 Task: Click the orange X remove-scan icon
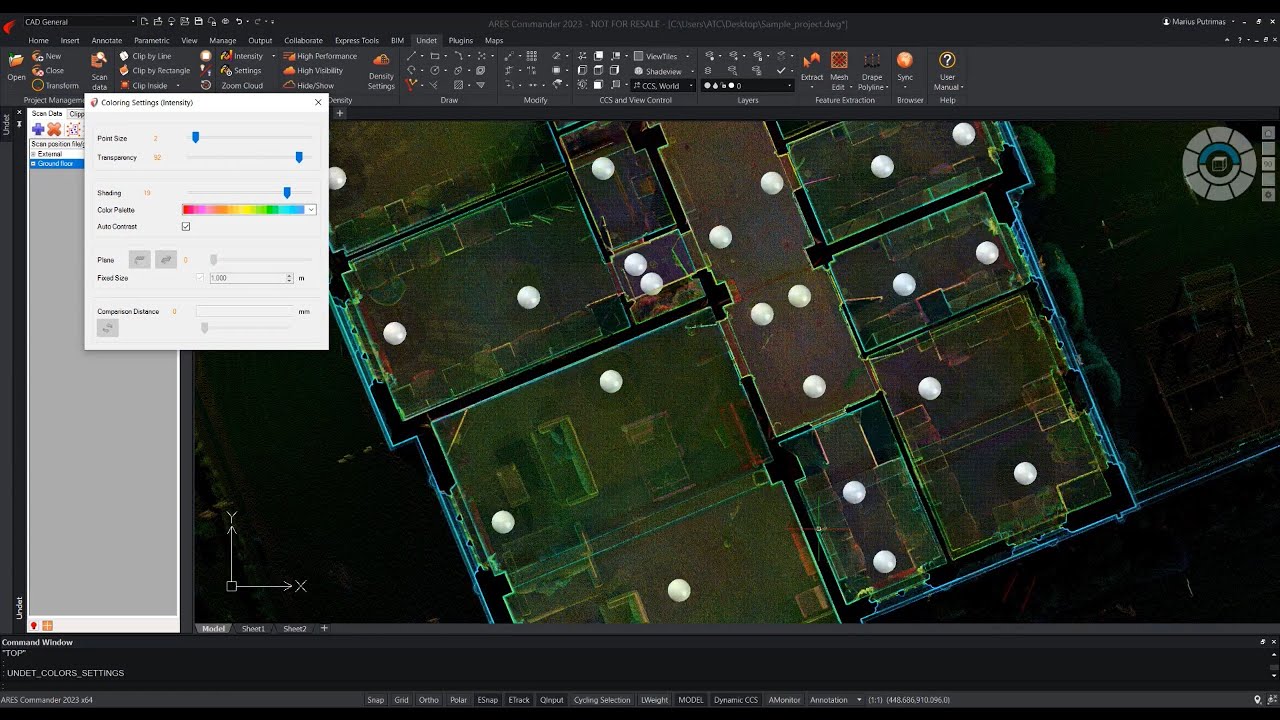pos(55,130)
